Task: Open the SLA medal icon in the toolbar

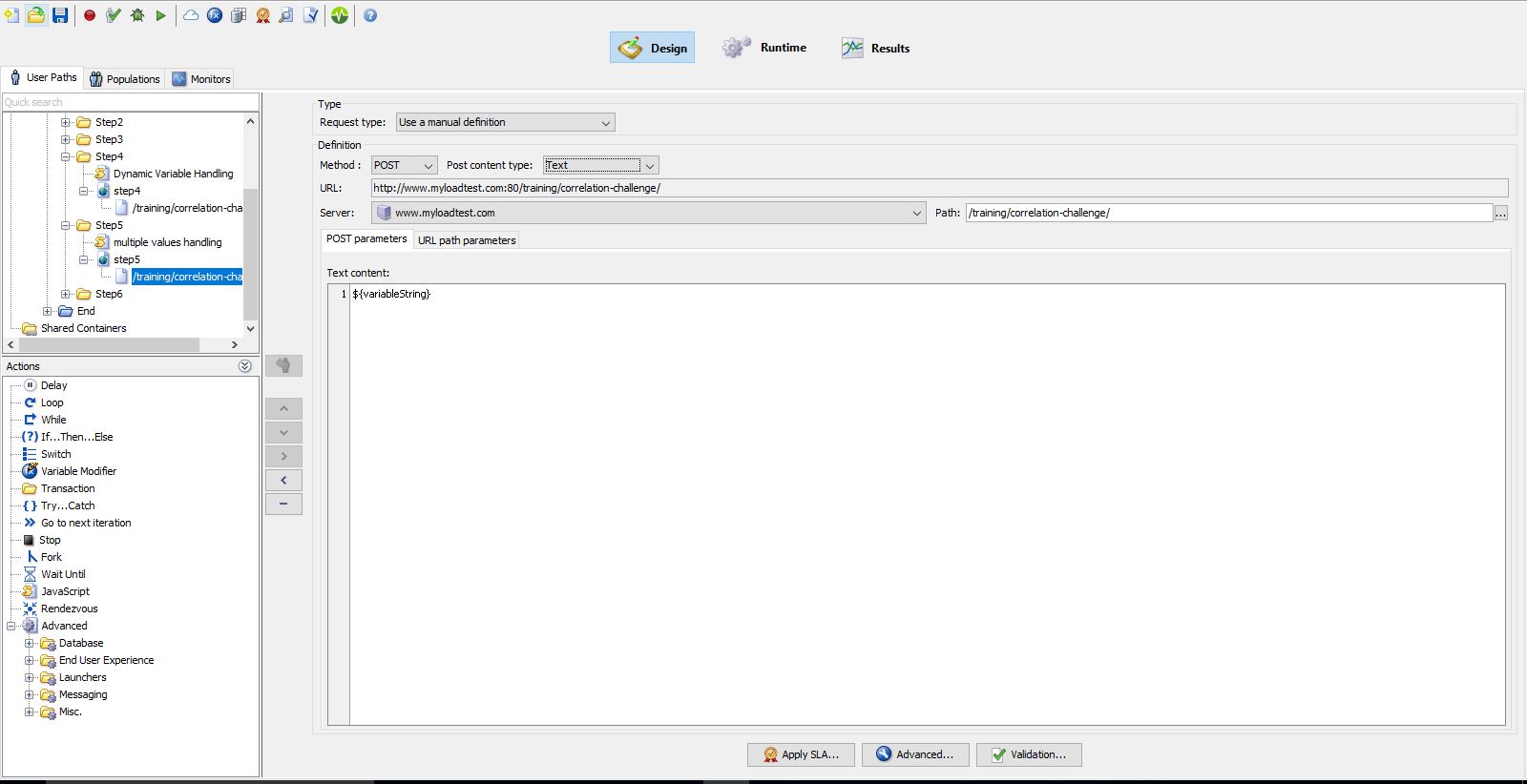Action: click(262, 15)
